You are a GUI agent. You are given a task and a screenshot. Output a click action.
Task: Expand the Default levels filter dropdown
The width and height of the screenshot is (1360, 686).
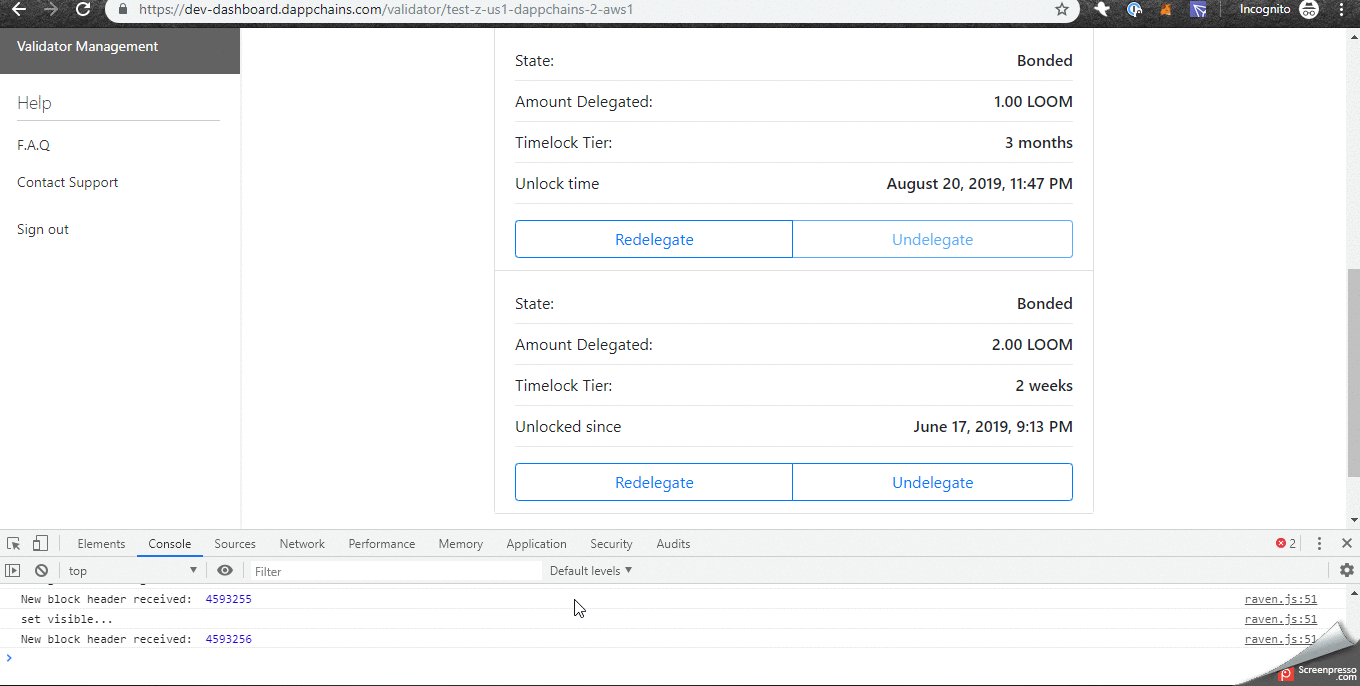590,570
